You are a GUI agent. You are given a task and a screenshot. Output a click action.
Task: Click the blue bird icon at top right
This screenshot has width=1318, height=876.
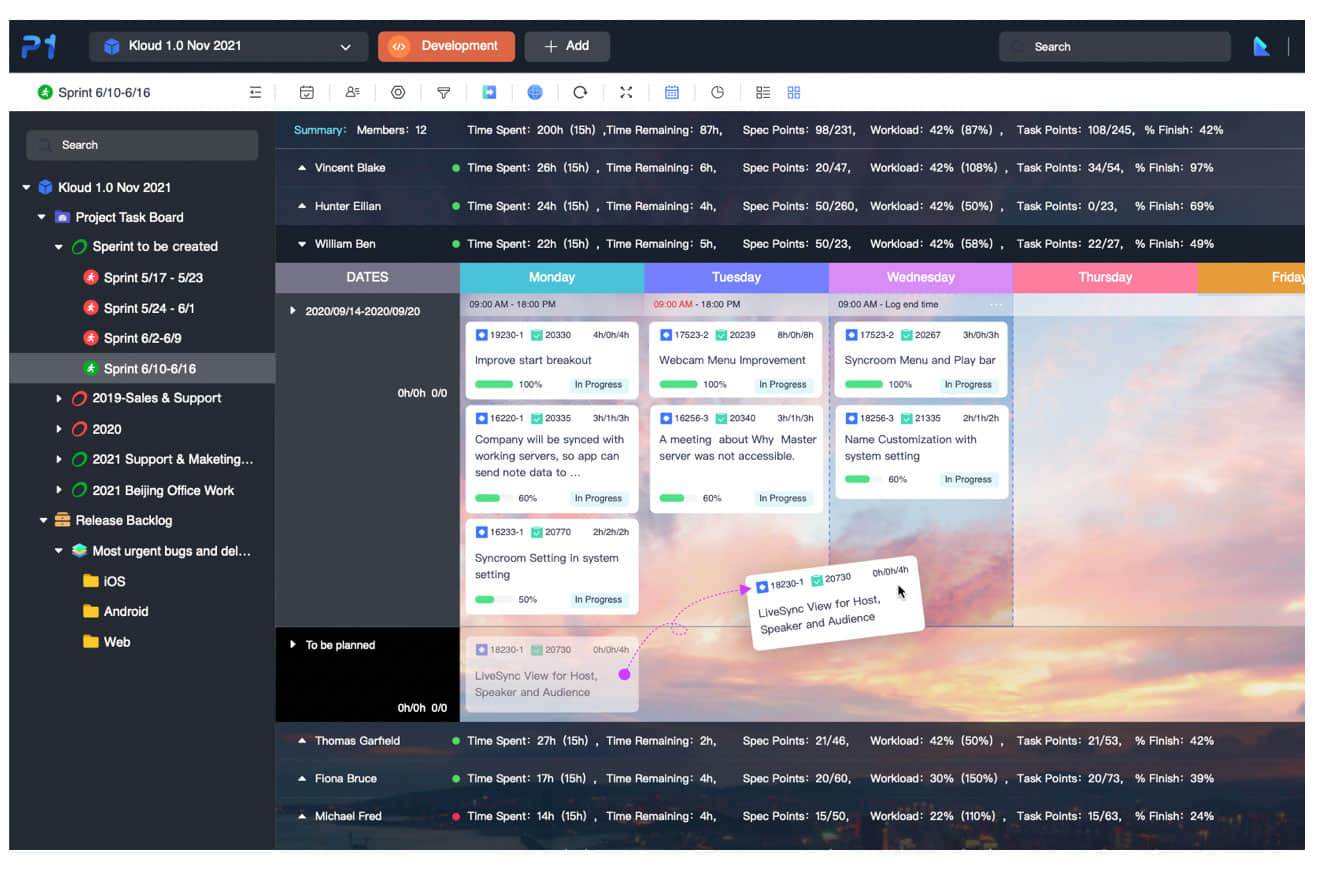1262,46
